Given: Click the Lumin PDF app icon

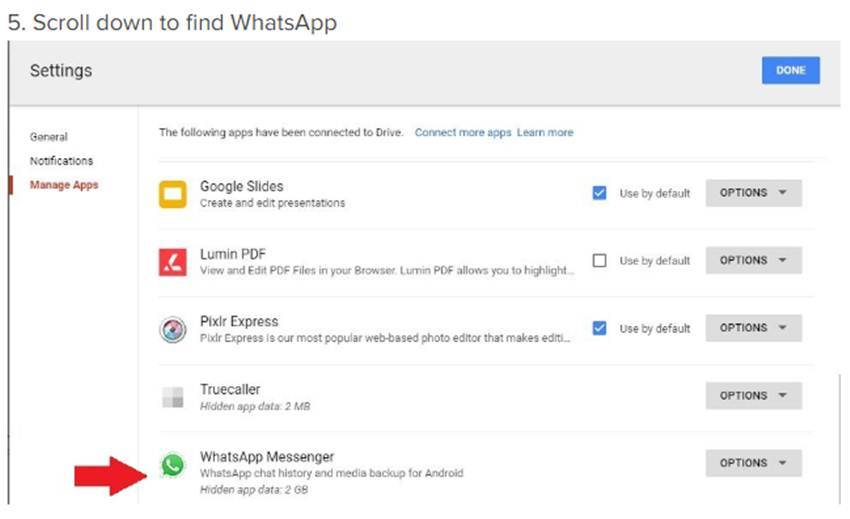Looking at the screenshot, I should point(173,262).
